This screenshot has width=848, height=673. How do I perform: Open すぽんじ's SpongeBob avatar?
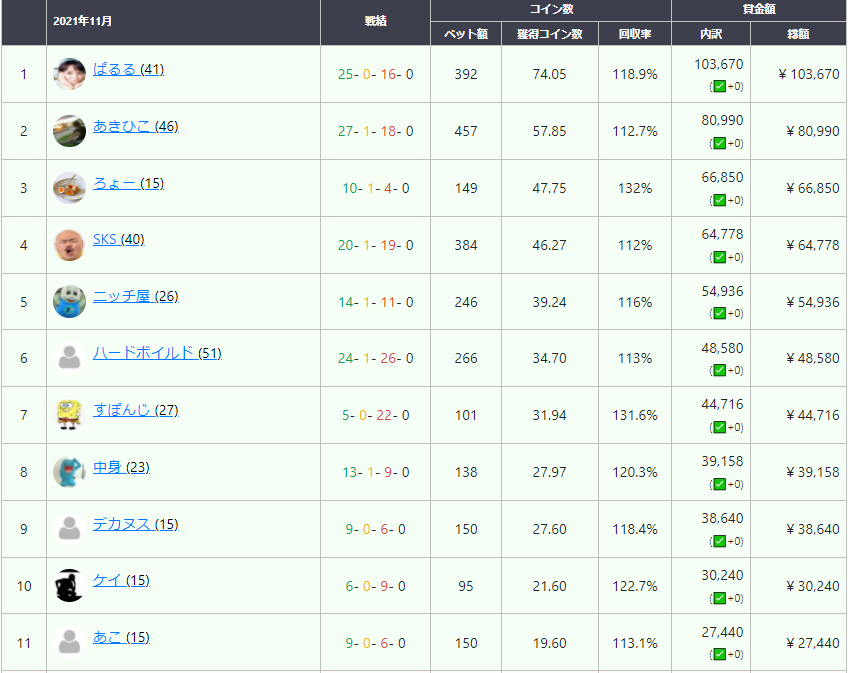[69, 415]
